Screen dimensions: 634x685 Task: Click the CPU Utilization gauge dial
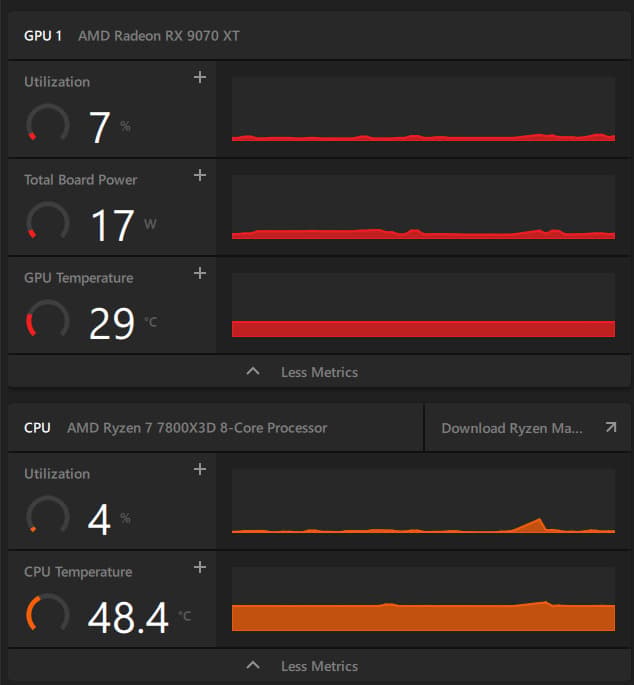[x=48, y=515]
